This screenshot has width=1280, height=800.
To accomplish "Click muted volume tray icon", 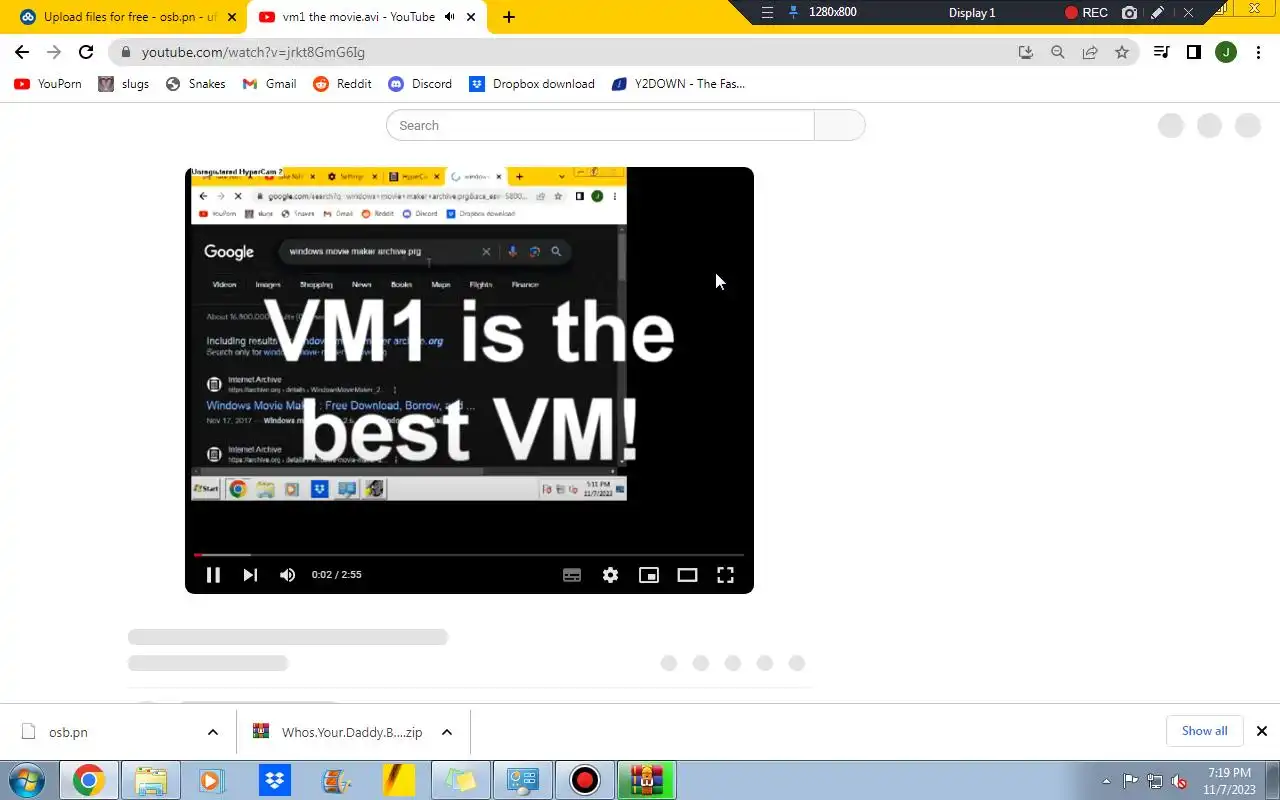I will 1180,781.
